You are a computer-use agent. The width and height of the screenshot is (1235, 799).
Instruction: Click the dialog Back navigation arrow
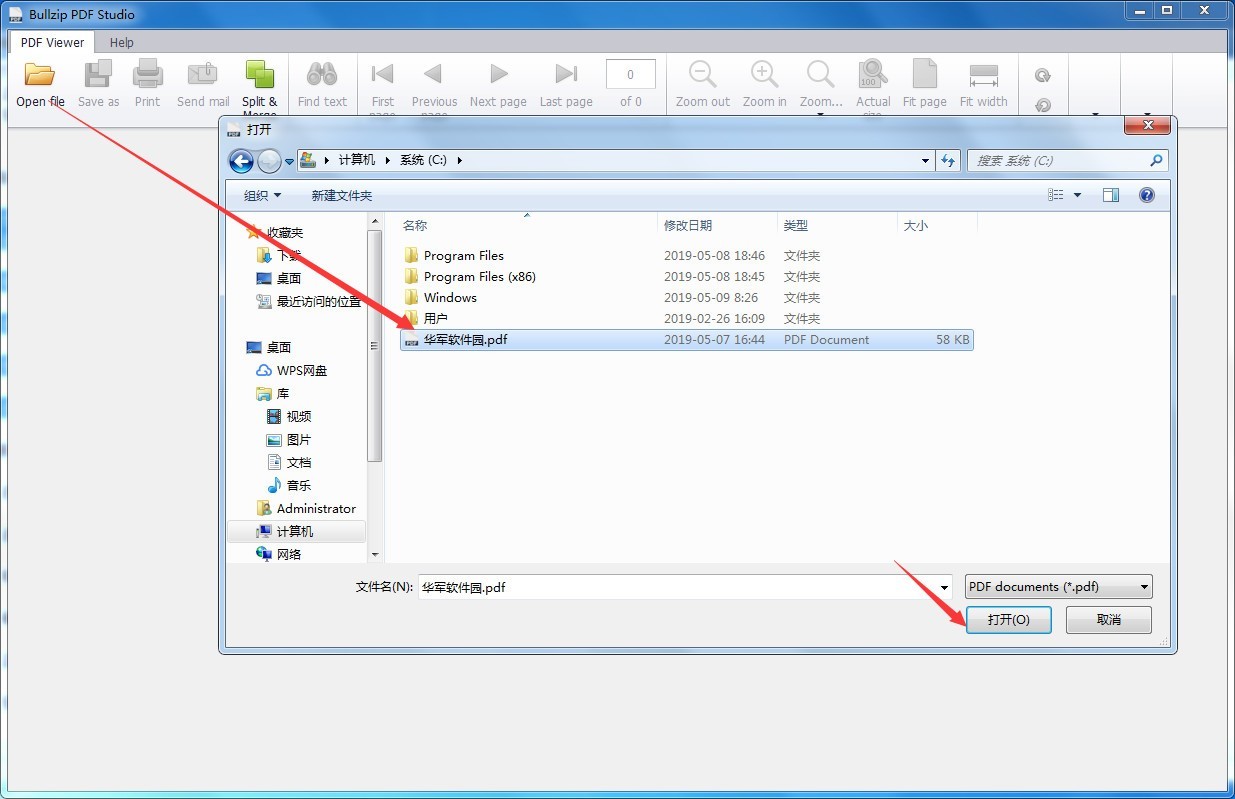click(x=241, y=160)
